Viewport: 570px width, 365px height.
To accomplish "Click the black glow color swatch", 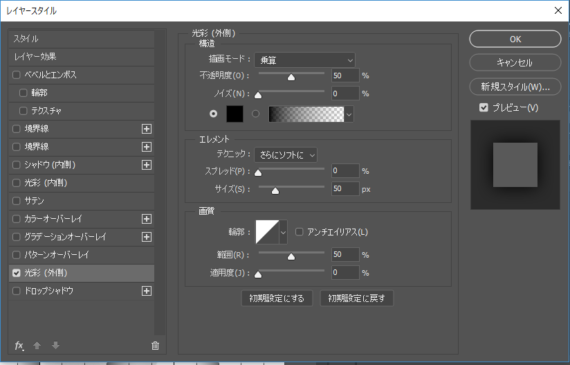I will pos(235,114).
